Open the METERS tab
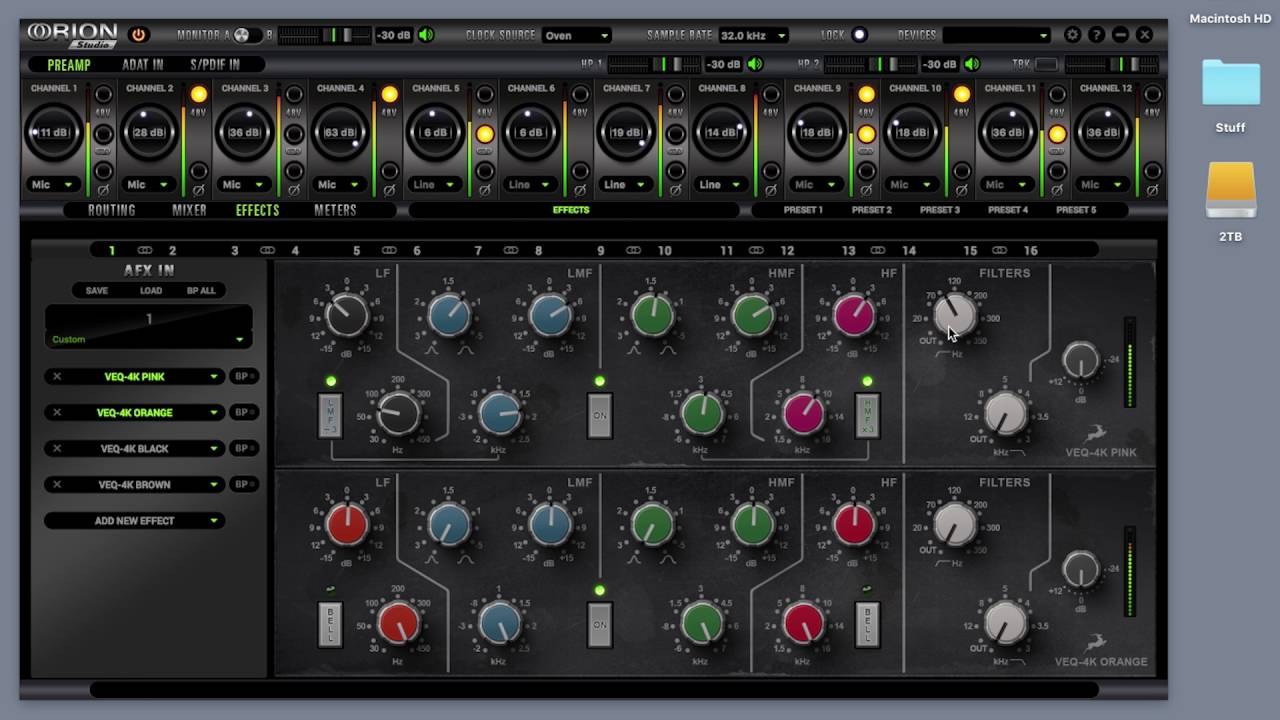The width and height of the screenshot is (1280, 720). click(x=335, y=210)
